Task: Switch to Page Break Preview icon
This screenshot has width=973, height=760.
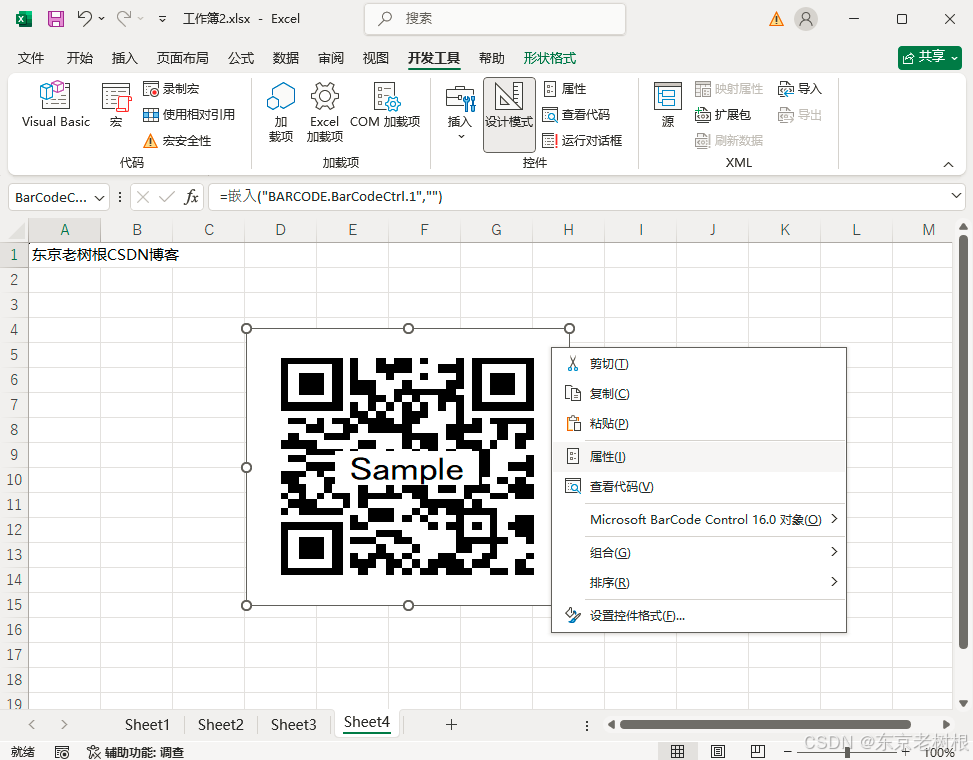Action: tap(758, 752)
